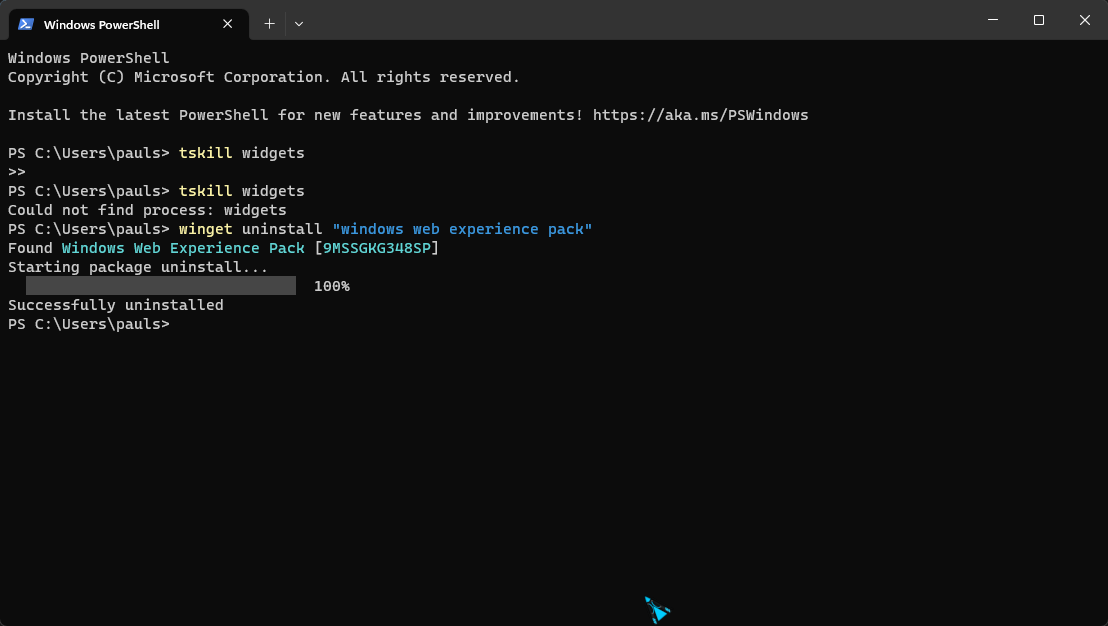
Task: Maximize the terminal window
Action: tap(1039, 20)
